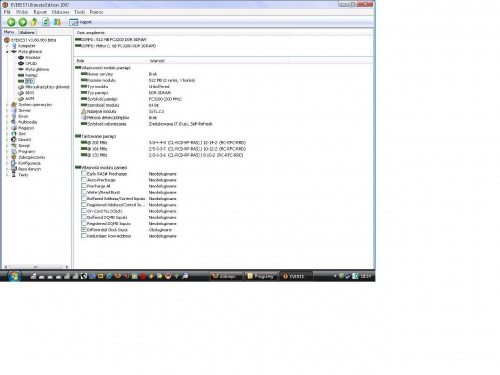Click the Programy tree icon
Screen dimensions: 500x375
coord(14,151)
